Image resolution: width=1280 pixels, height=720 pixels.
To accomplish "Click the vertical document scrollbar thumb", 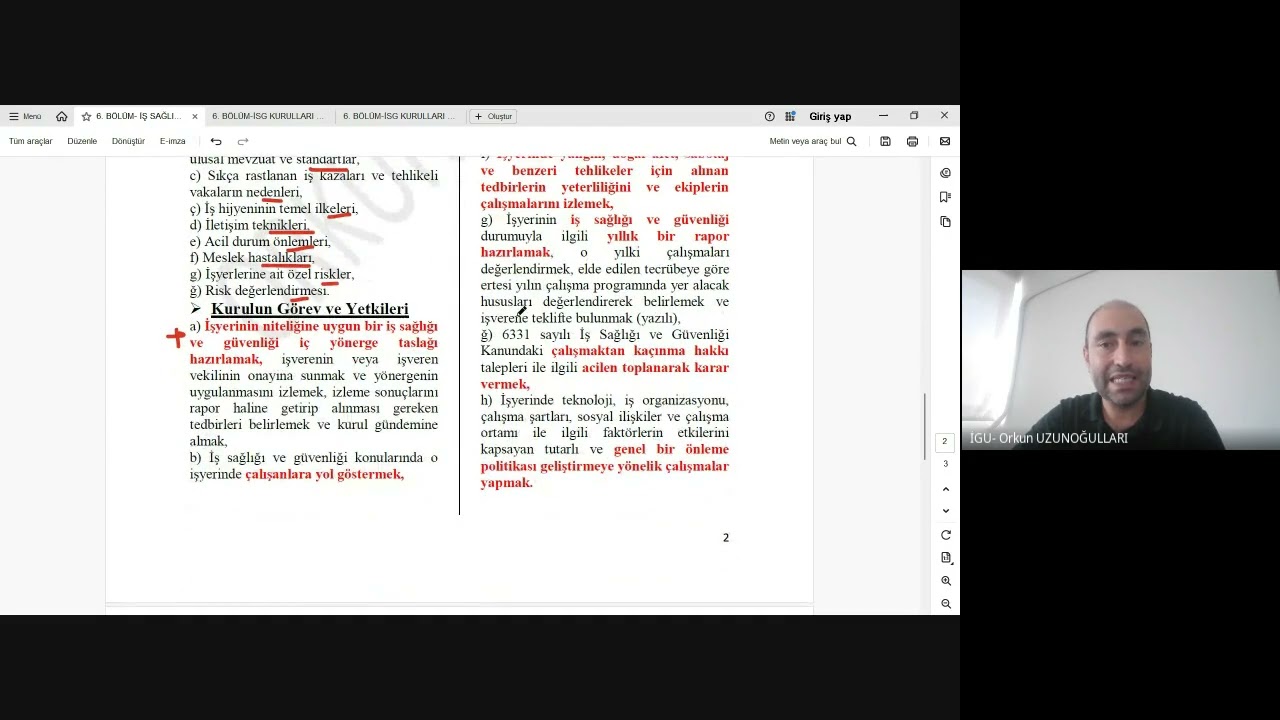I will tap(925, 425).
